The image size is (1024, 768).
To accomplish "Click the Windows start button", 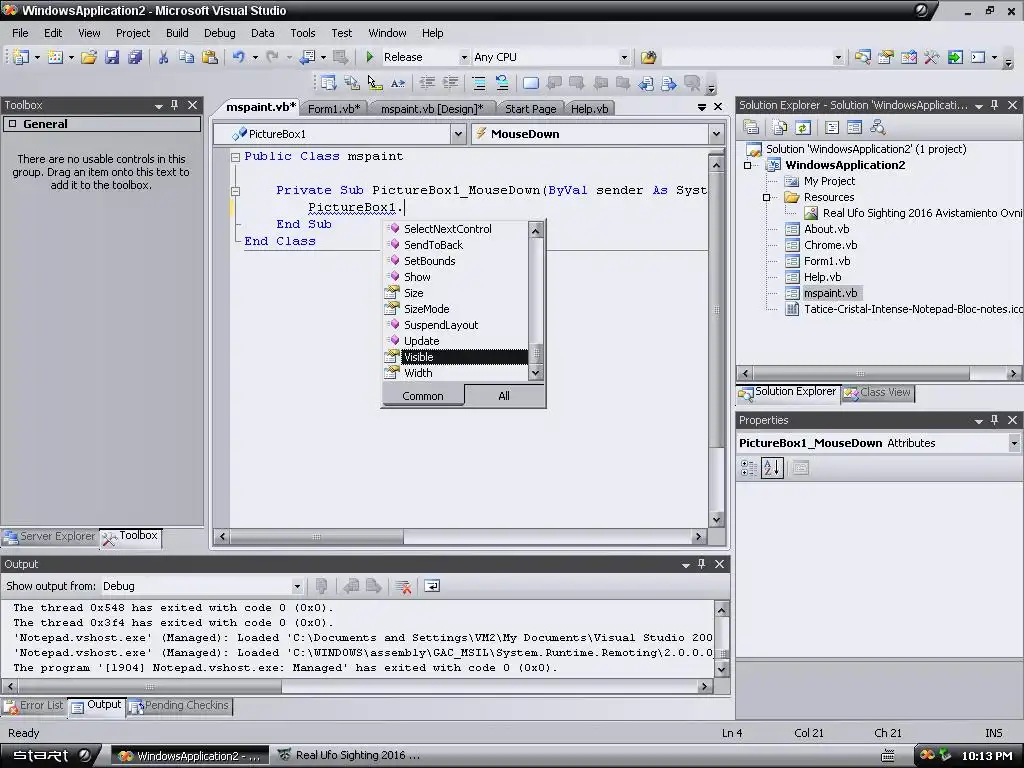I will (51, 756).
